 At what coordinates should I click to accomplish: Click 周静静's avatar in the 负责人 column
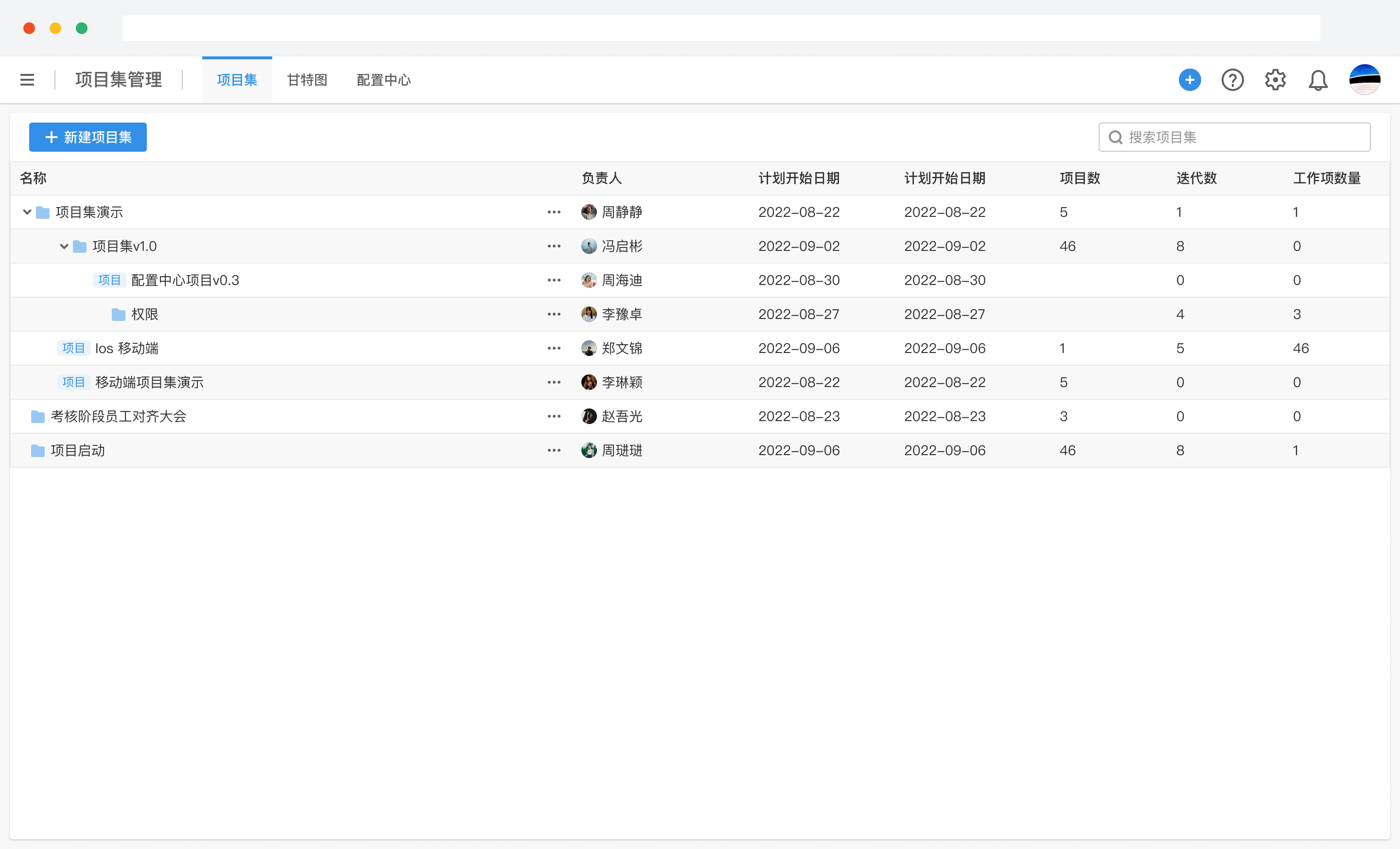(589, 212)
